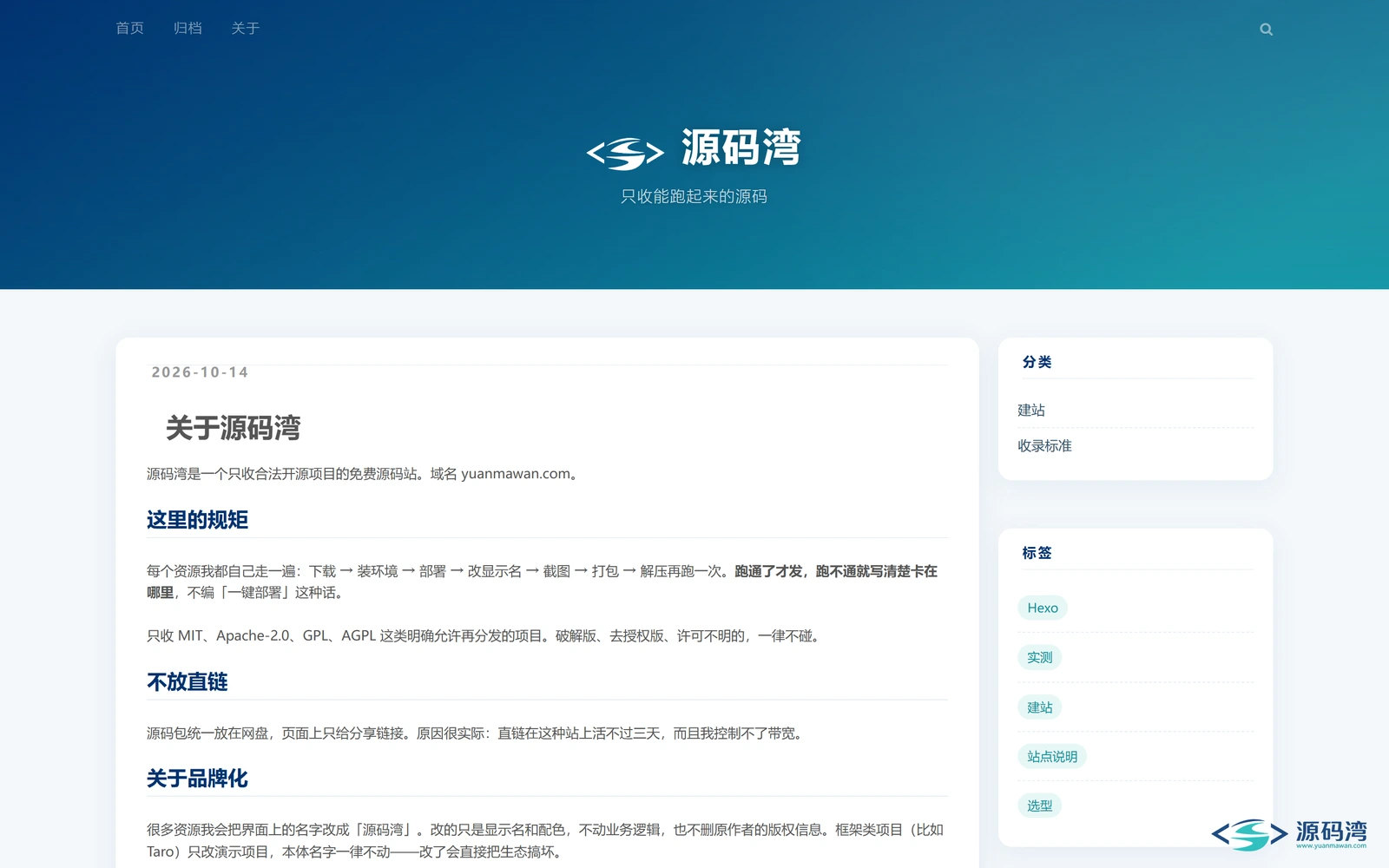Click the intro sentence mentioning yuanmawan.com
The image size is (1389, 868).
tap(364, 474)
